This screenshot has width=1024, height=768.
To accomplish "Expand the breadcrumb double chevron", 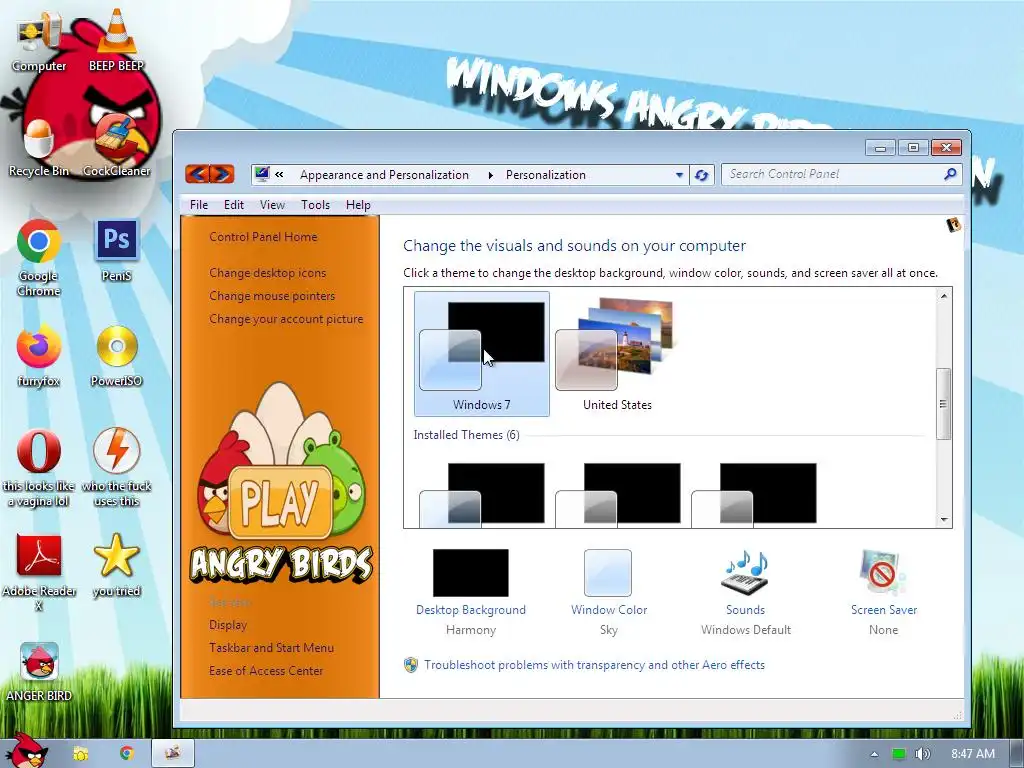I will 280,174.
